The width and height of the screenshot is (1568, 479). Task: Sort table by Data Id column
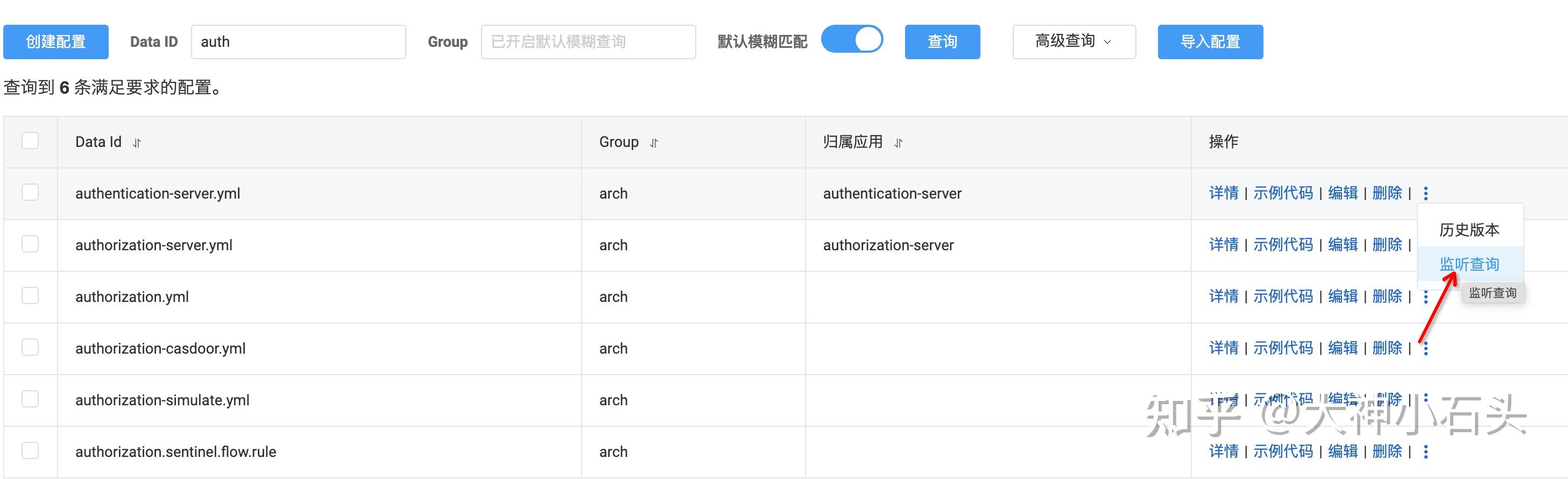tap(137, 143)
